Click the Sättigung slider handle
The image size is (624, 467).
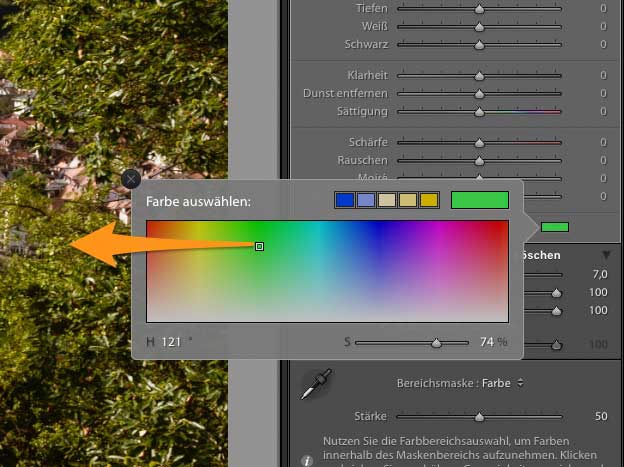pyautogui.click(x=480, y=112)
